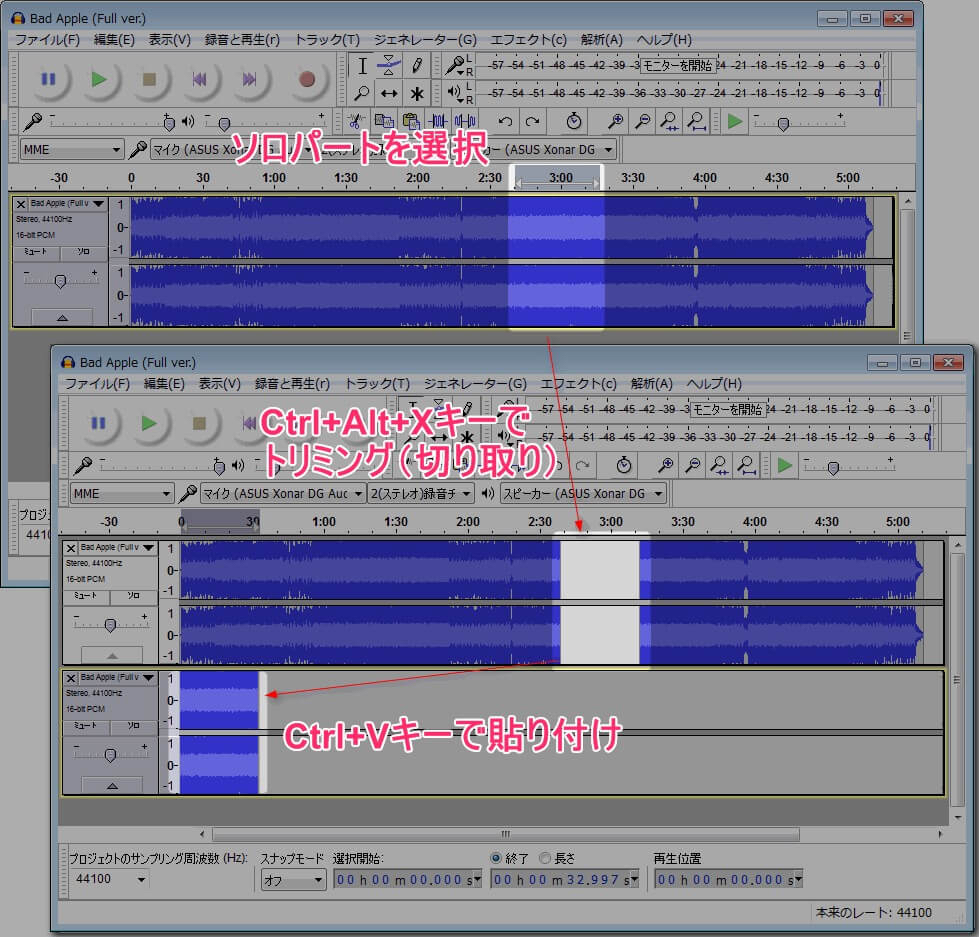This screenshot has width=979, height=937.
Task: Open project rate 44100 dropdown
Action: (x=110, y=879)
